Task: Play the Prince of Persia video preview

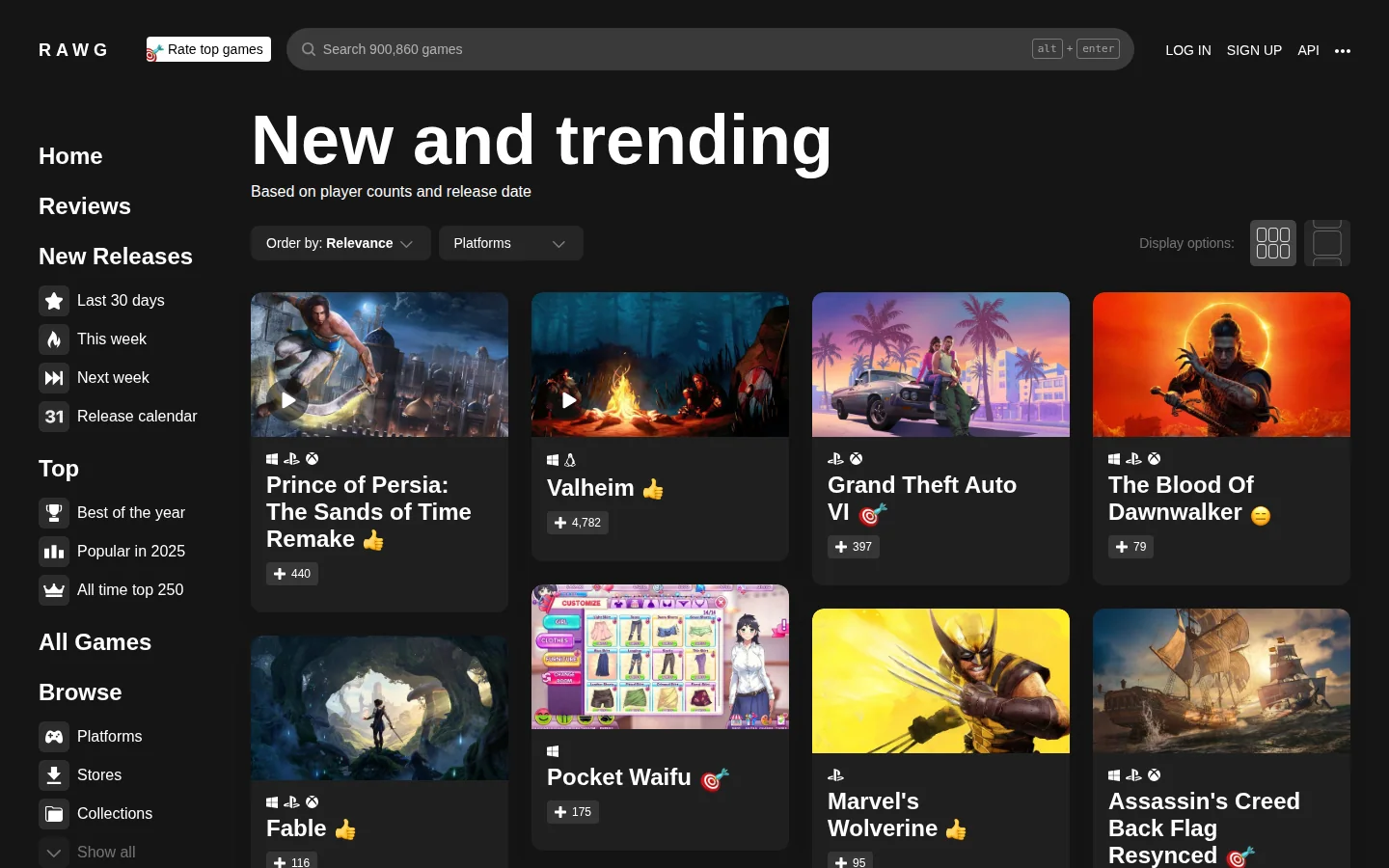Action: pyautogui.click(x=287, y=400)
